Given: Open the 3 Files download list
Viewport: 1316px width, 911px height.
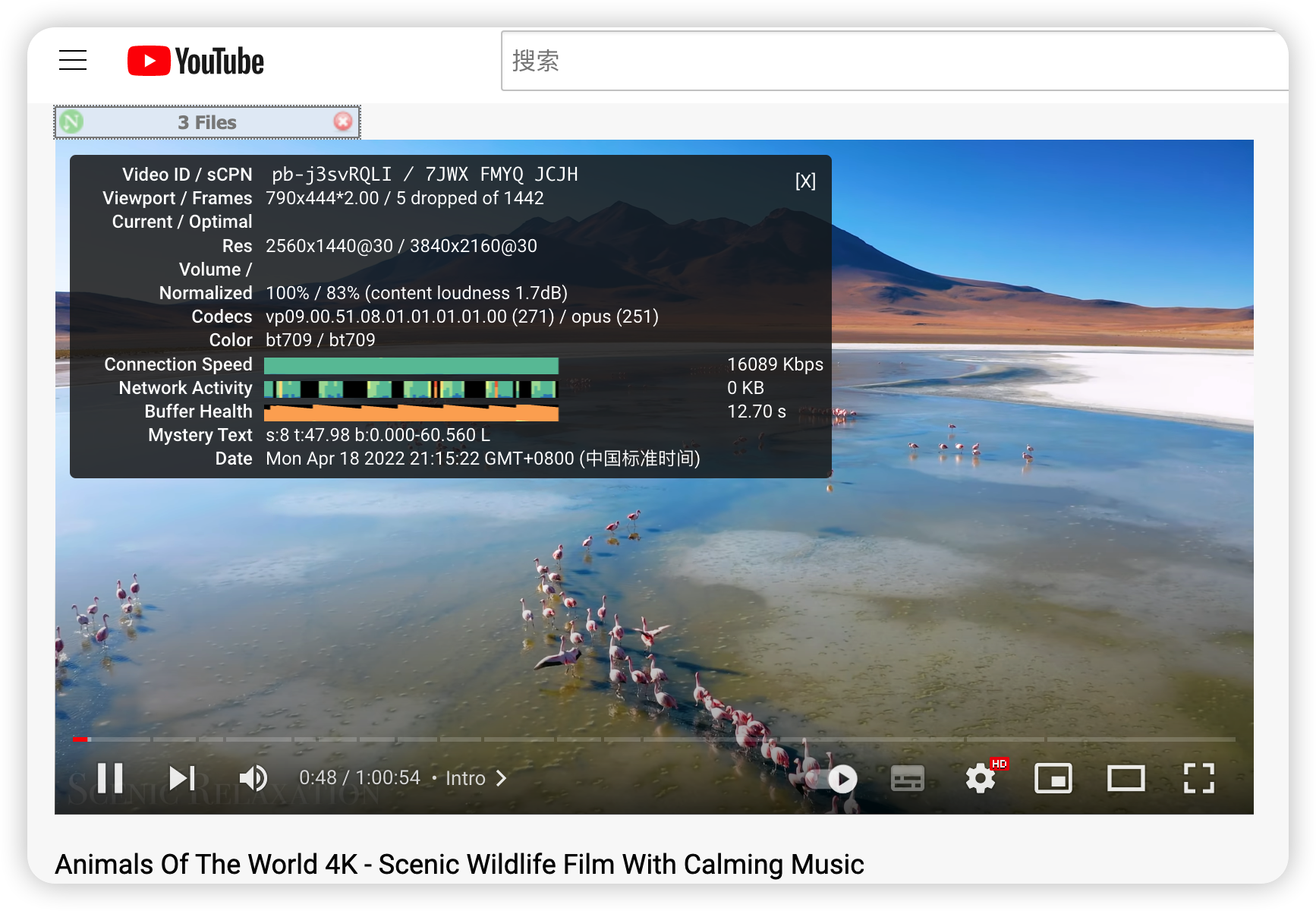Looking at the screenshot, I should pos(207,122).
